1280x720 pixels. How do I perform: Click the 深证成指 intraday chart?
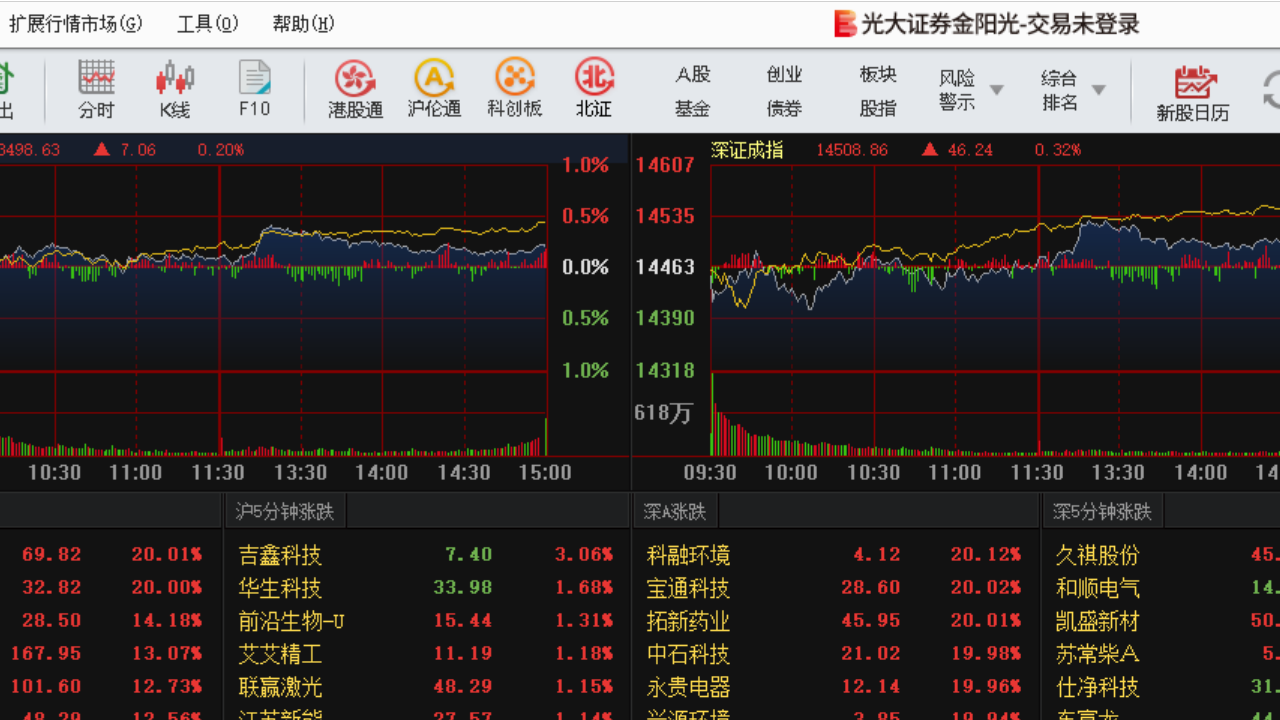pyautogui.click(x=950, y=290)
